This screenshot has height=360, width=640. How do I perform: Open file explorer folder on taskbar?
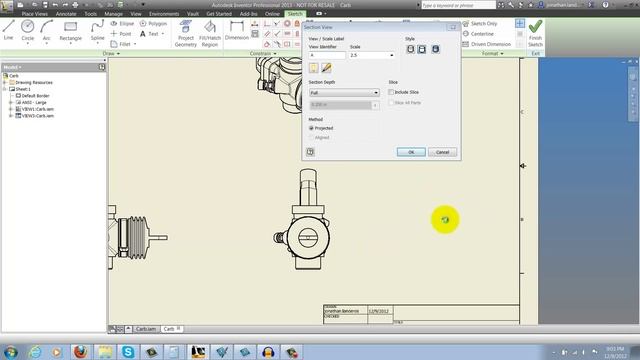[x=105, y=351]
